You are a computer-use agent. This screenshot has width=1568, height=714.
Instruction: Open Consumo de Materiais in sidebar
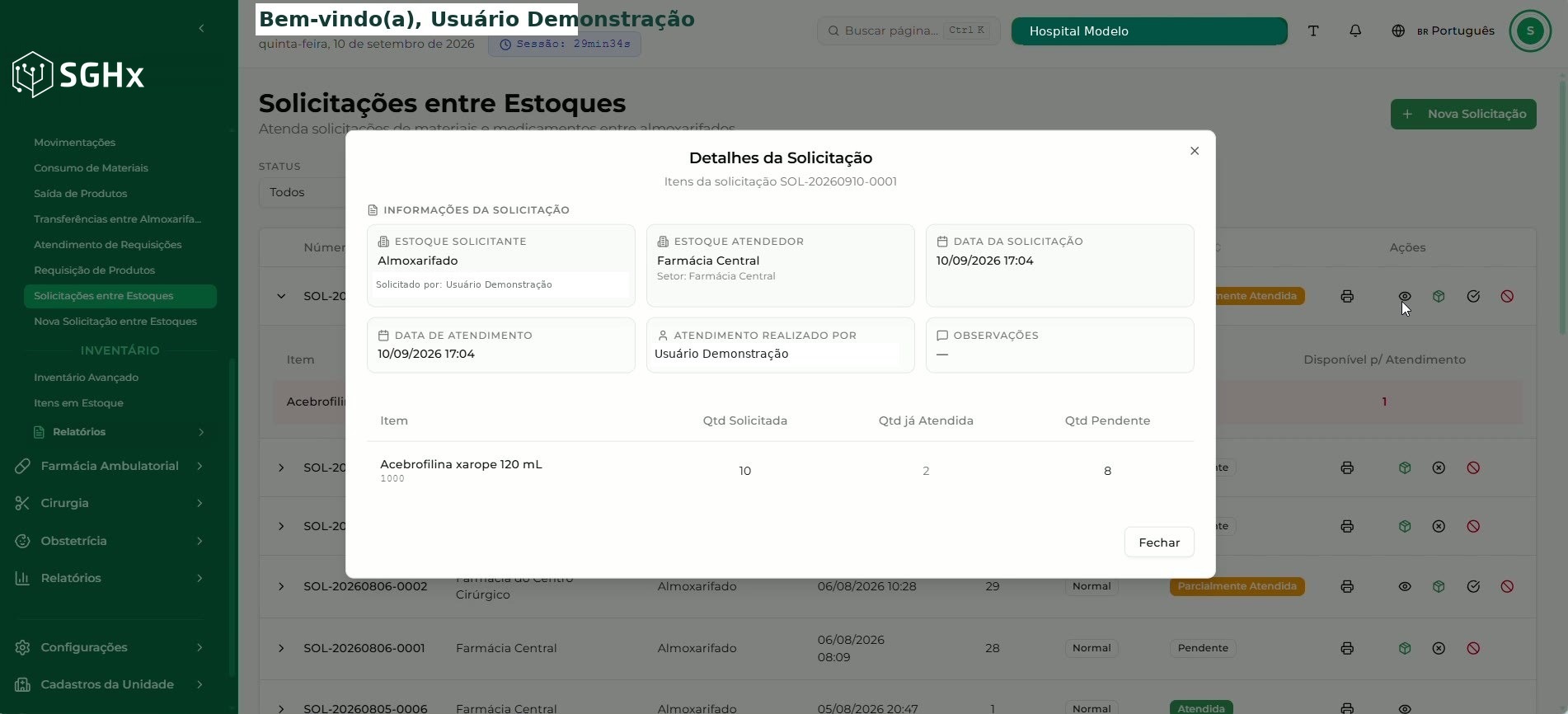point(91,168)
